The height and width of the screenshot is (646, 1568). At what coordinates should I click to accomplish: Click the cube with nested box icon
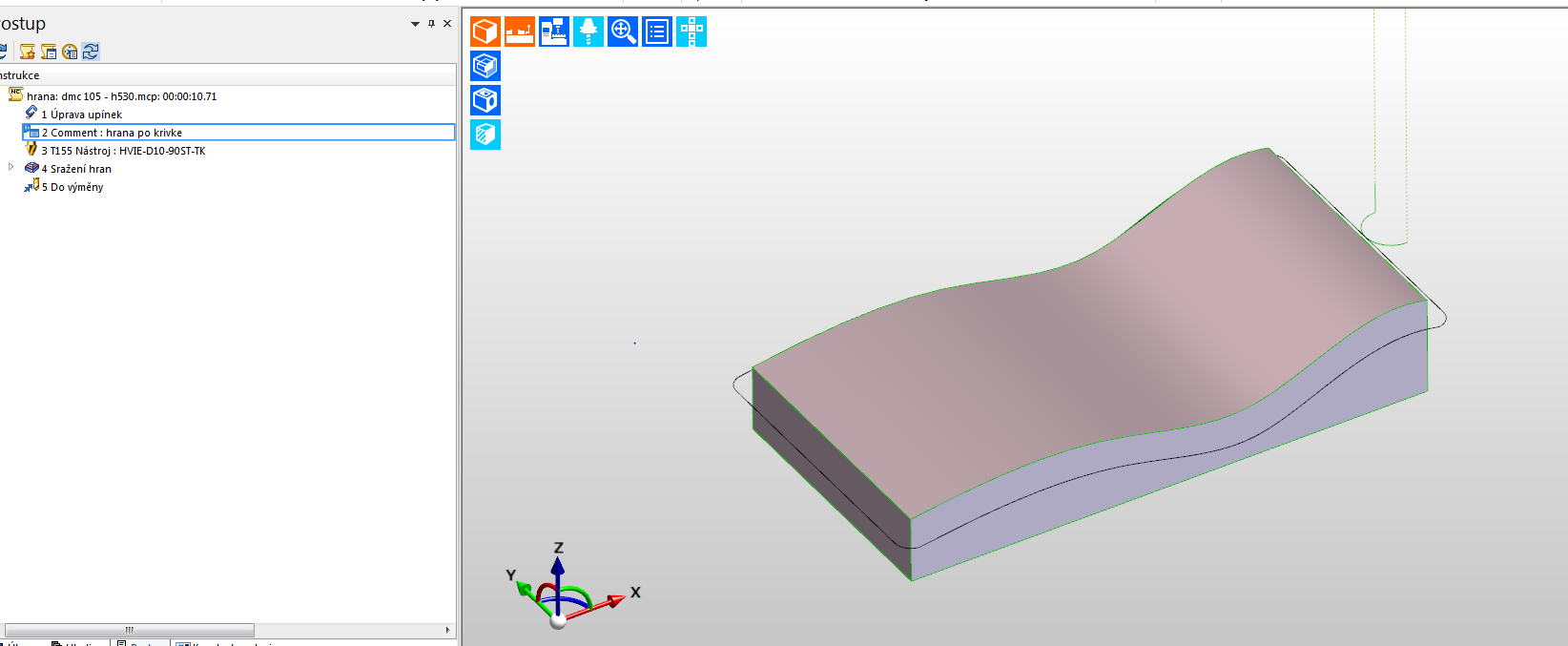point(485,66)
